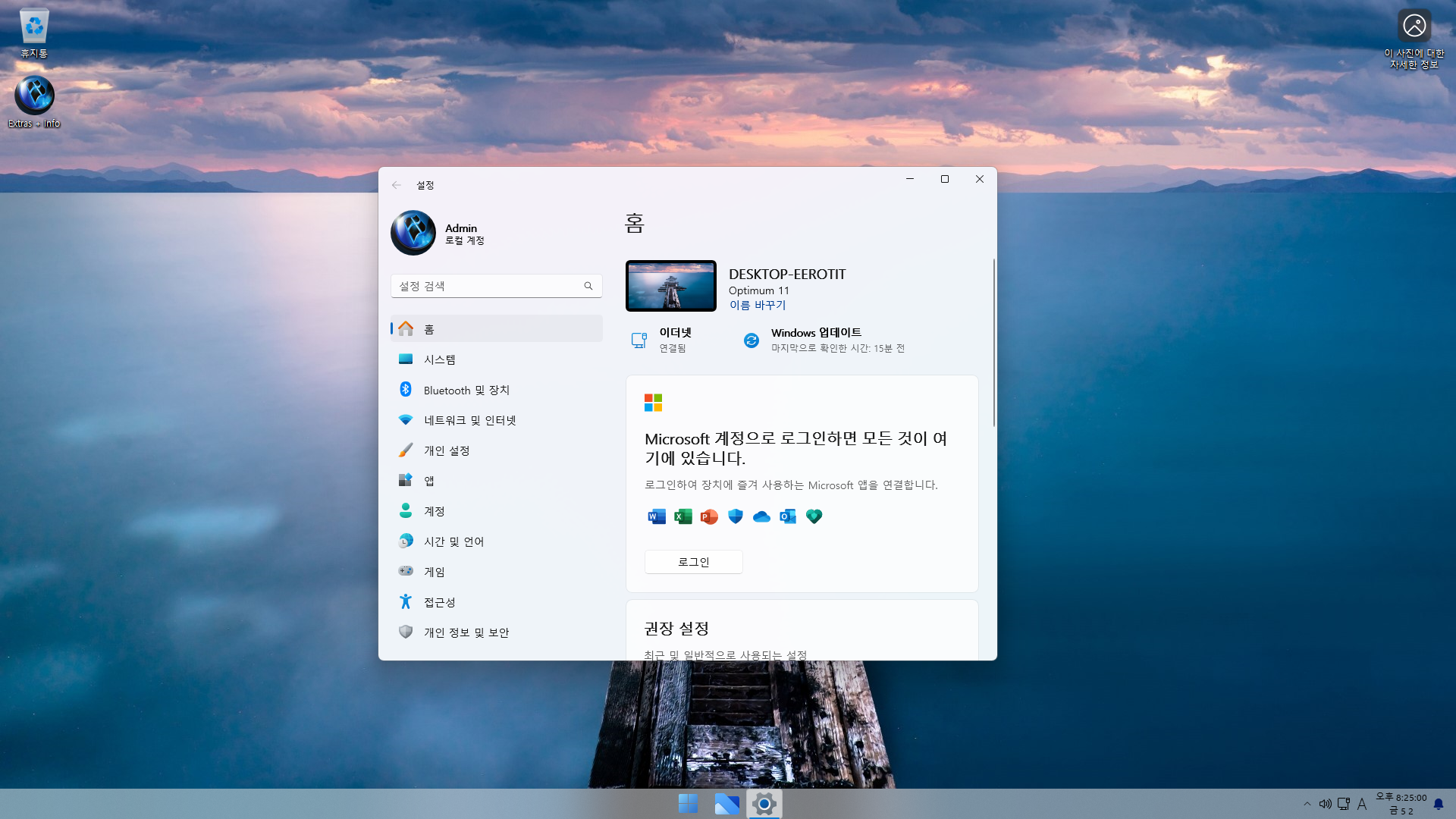Click the 네트워크 및 인터넷 wifi icon
Screen dimensions: 1456x819
[406, 420]
